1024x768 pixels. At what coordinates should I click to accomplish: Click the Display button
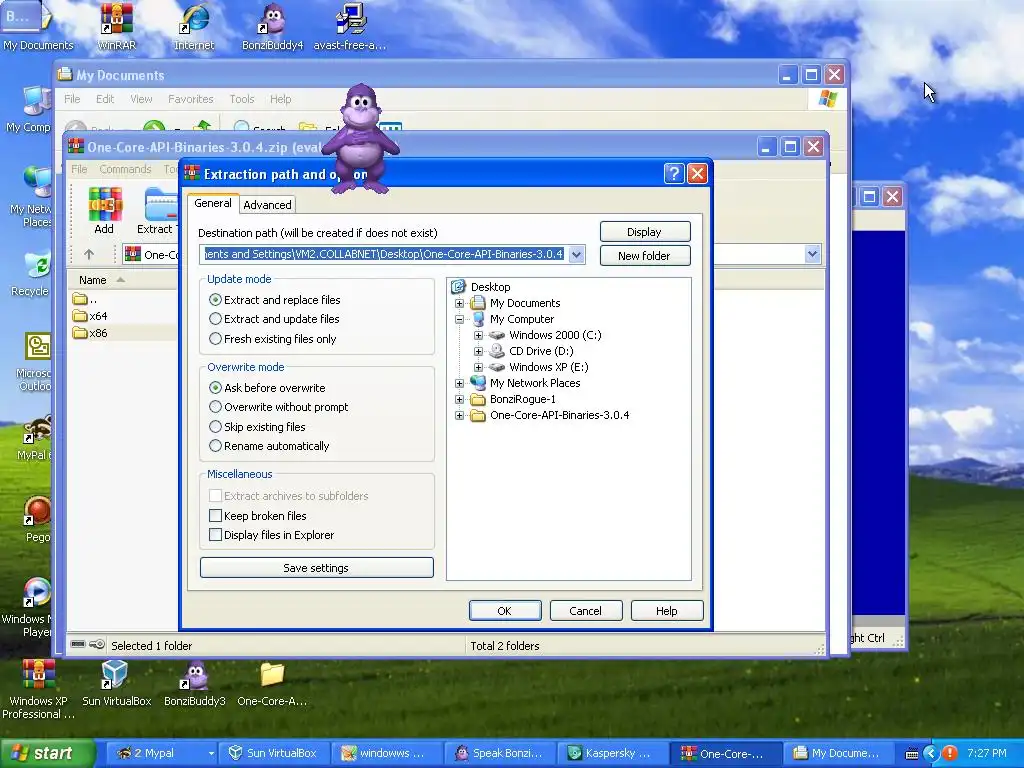(645, 232)
